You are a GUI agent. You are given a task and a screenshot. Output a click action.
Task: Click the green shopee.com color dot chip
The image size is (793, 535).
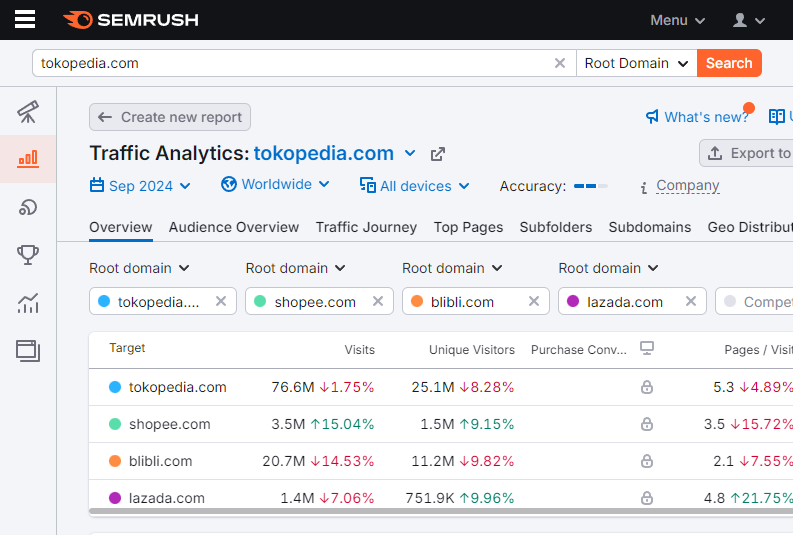260,301
